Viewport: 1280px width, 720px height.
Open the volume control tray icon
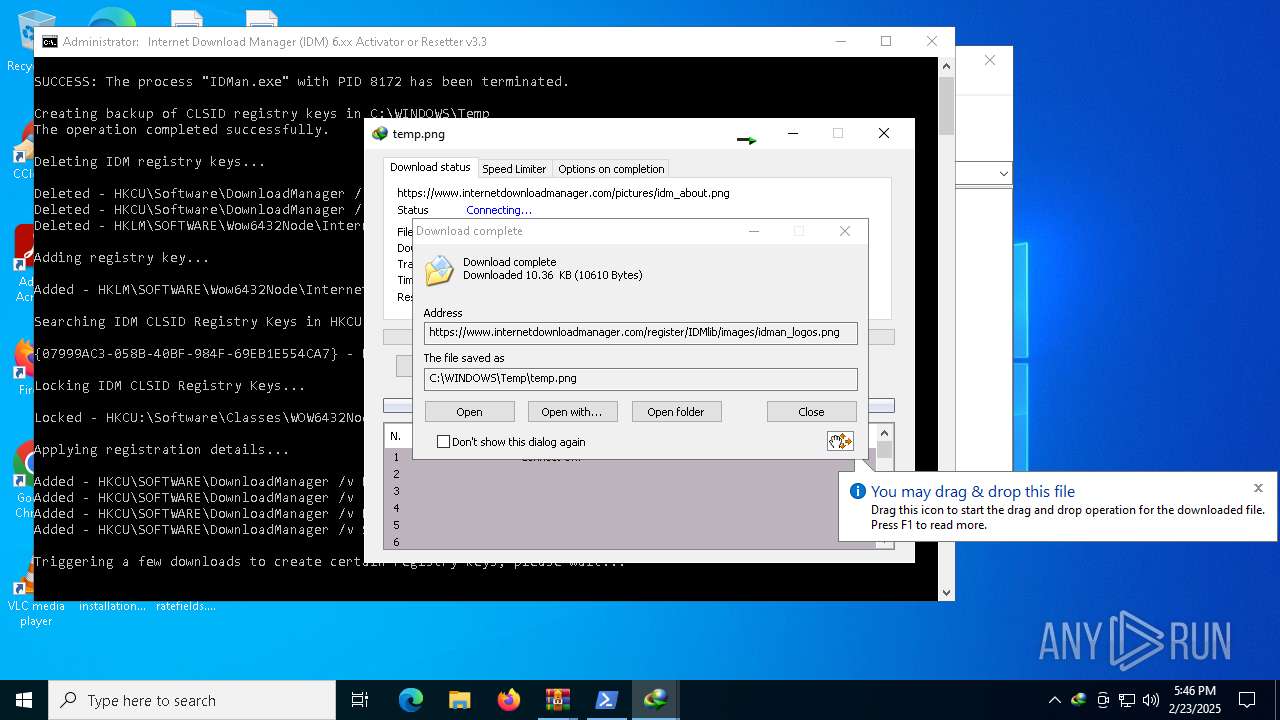pyautogui.click(x=1151, y=700)
